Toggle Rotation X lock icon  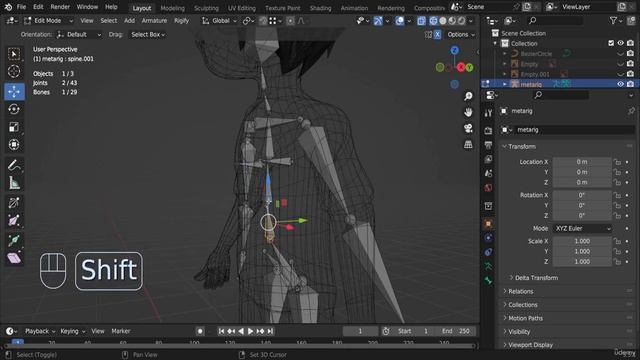pos(617,196)
